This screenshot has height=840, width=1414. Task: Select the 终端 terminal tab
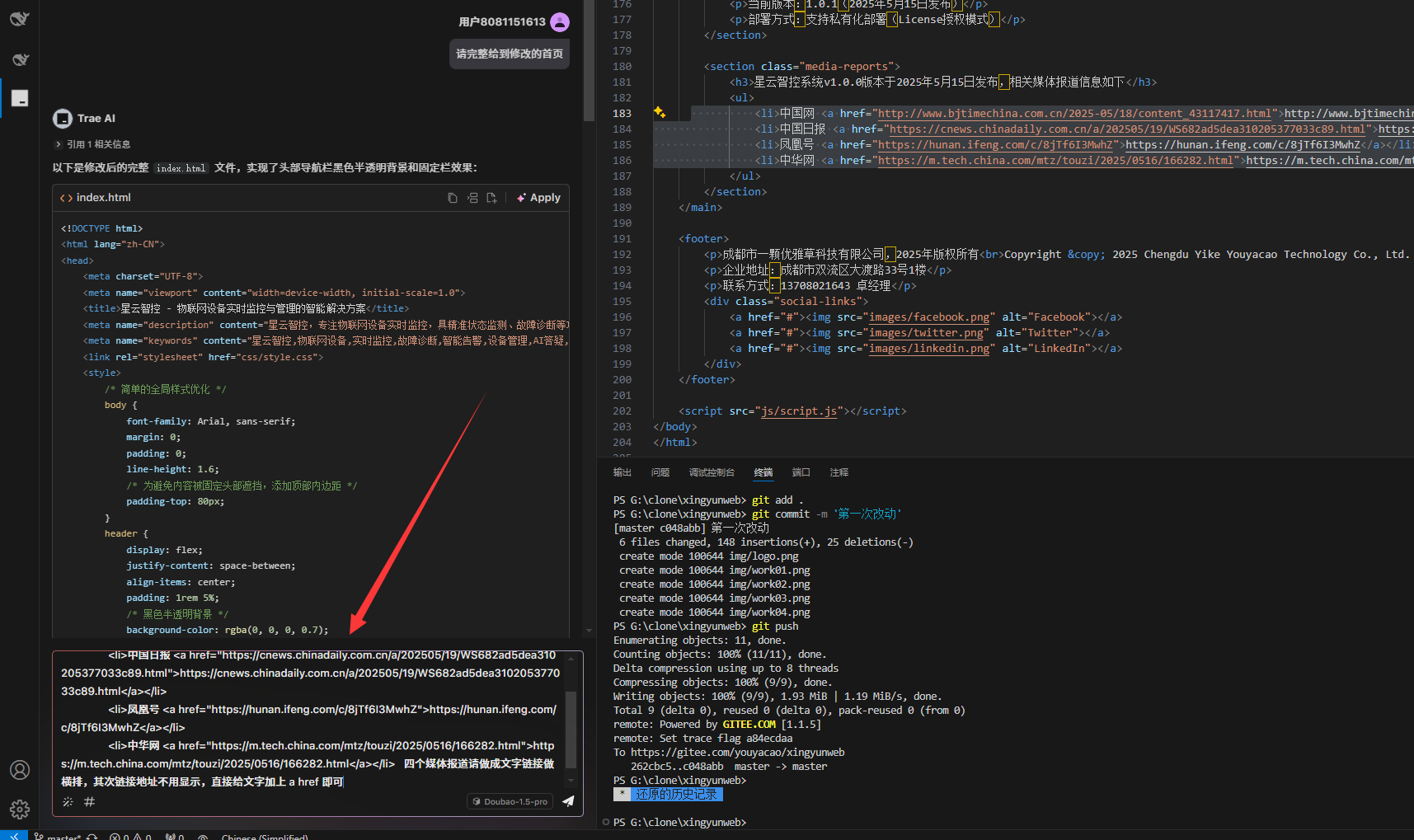point(763,472)
